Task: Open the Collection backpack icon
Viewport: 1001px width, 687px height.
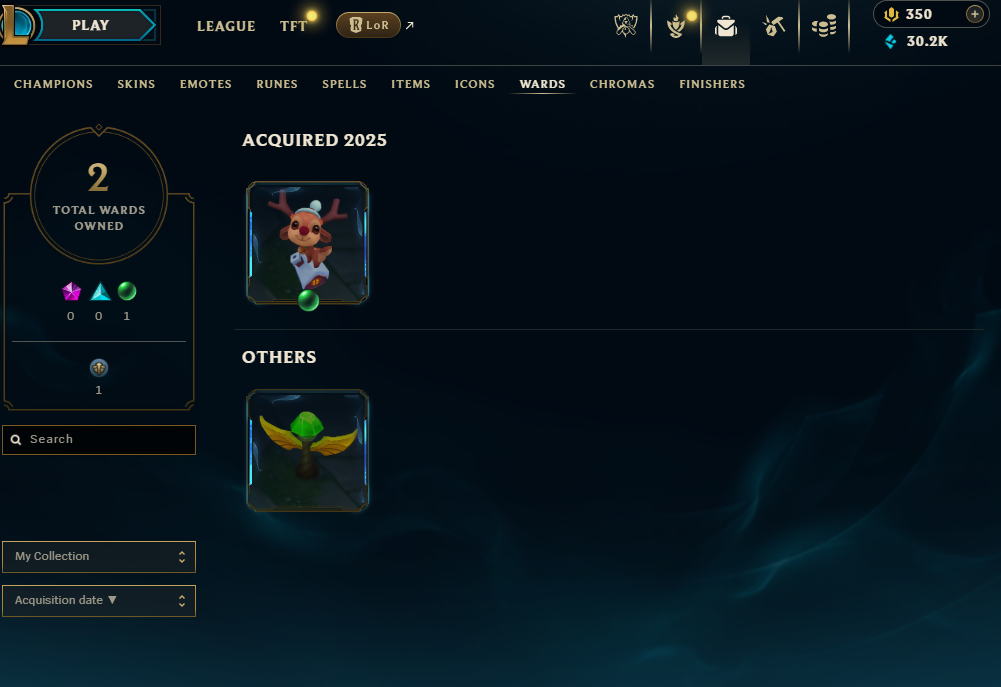Action: click(726, 26)
